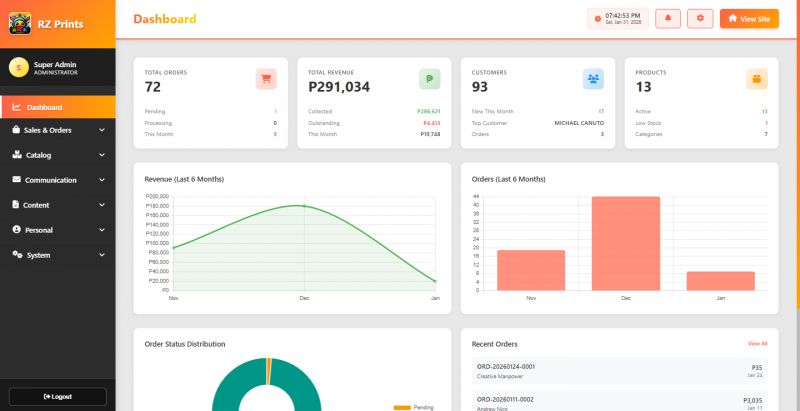The image size is (800, 411).
Task: Click the customers group icon
Action: [593, 79]
